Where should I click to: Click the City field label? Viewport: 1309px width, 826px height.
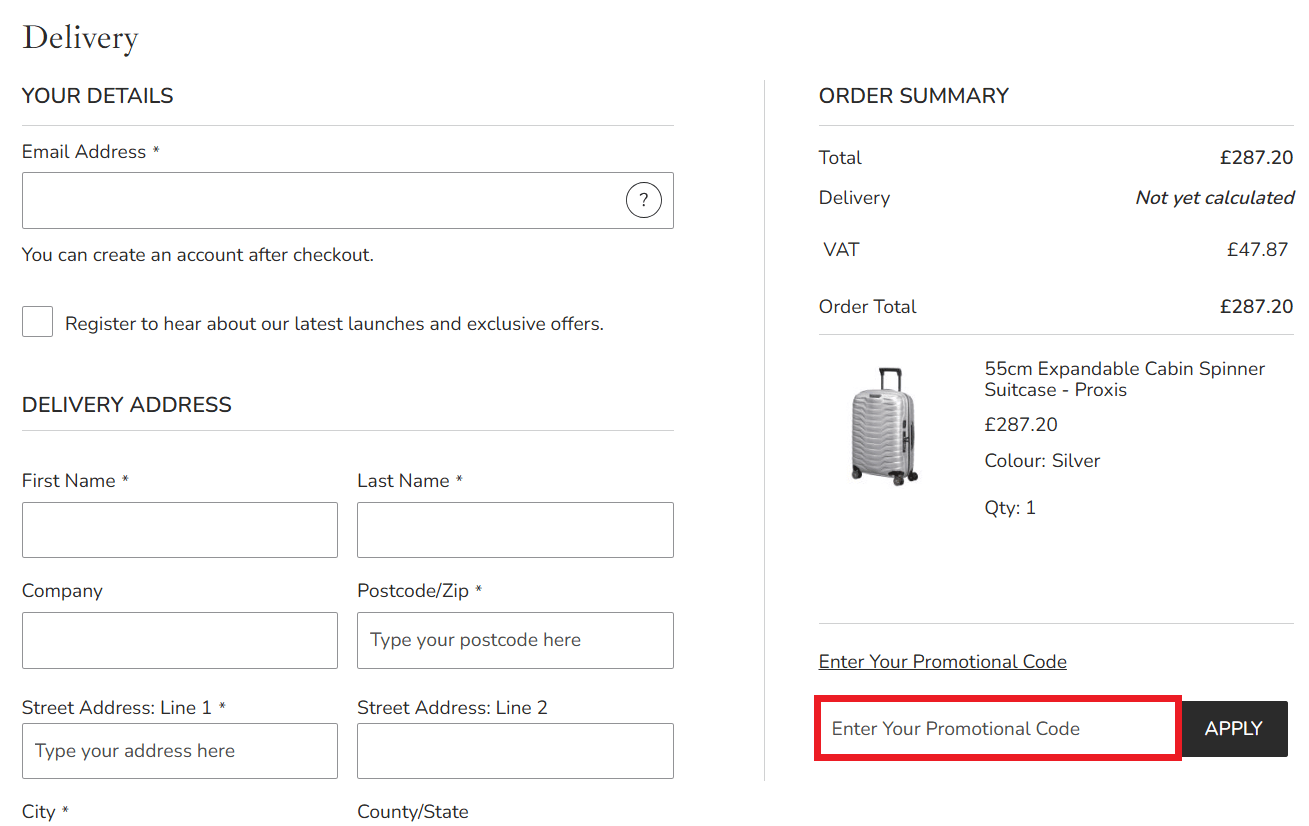[x=38, y=811]
